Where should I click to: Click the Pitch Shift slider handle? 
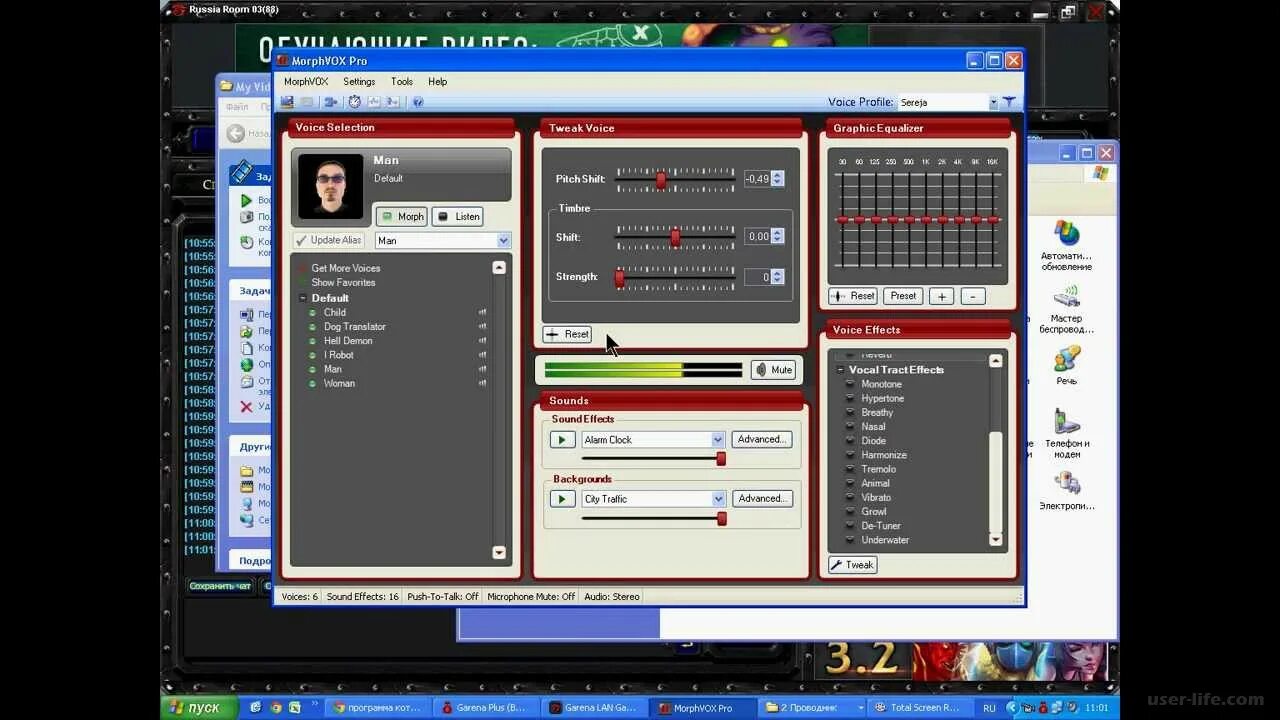(x=660, y=180)
